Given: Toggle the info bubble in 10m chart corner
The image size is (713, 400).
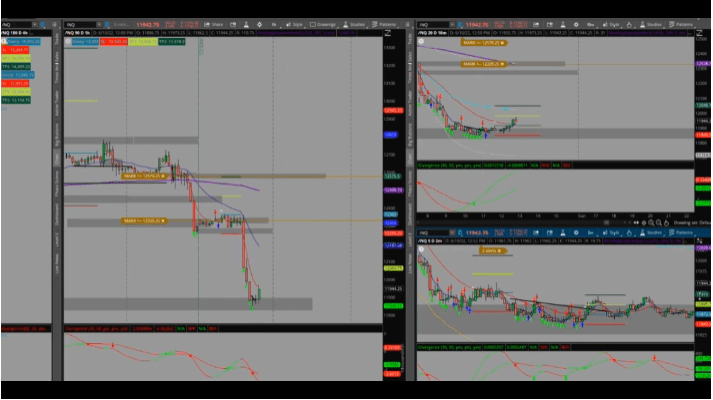Looking at the screenshot, I should pyautogui.click(x=421, y=41).
